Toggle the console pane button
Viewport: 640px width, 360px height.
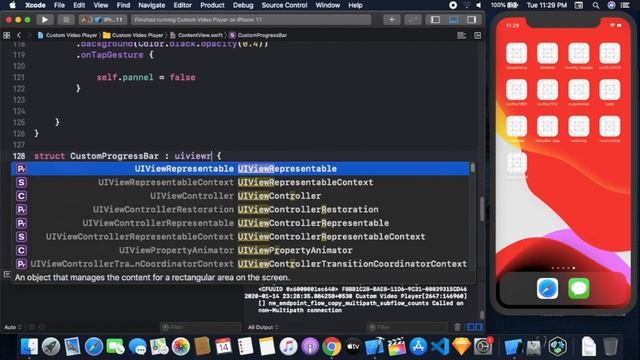tap(478, 327)
